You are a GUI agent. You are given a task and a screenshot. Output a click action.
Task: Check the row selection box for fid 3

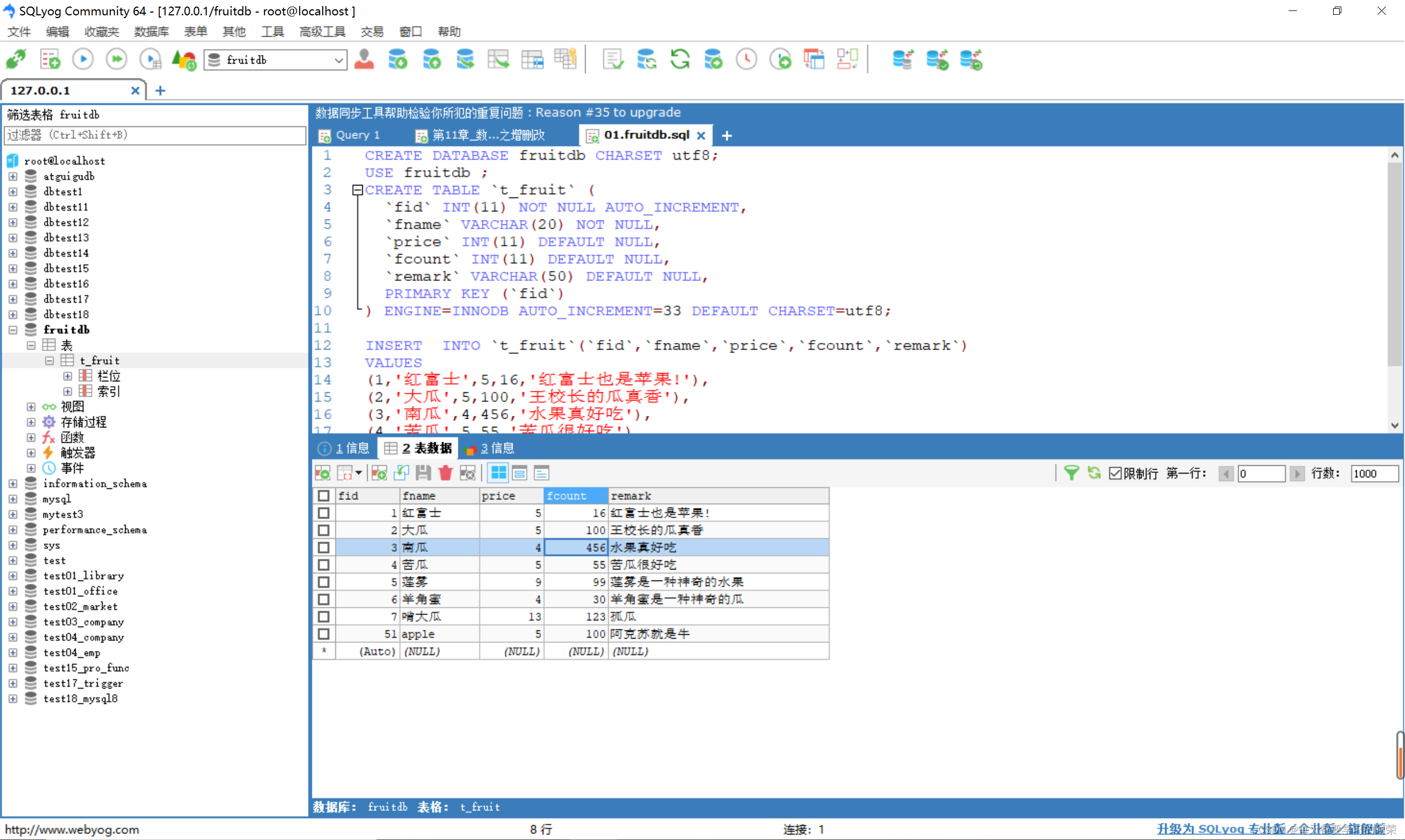325,548
